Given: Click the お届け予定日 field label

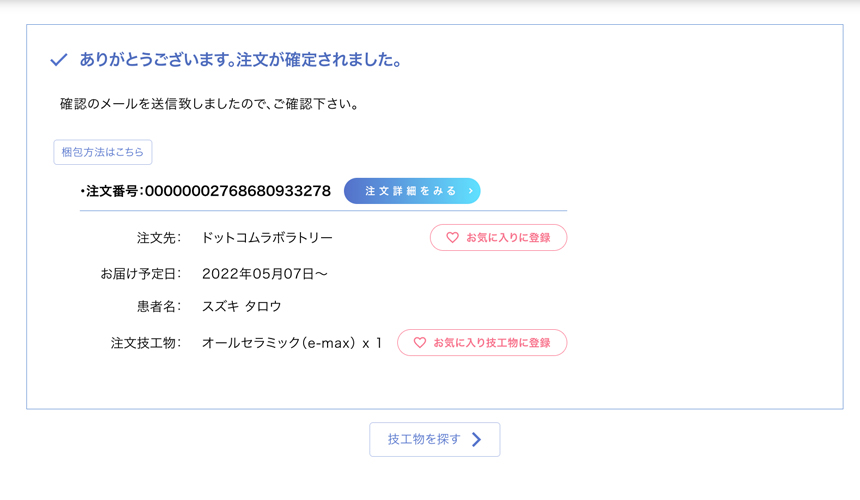Looking at the screenshot, I should 141,273.
